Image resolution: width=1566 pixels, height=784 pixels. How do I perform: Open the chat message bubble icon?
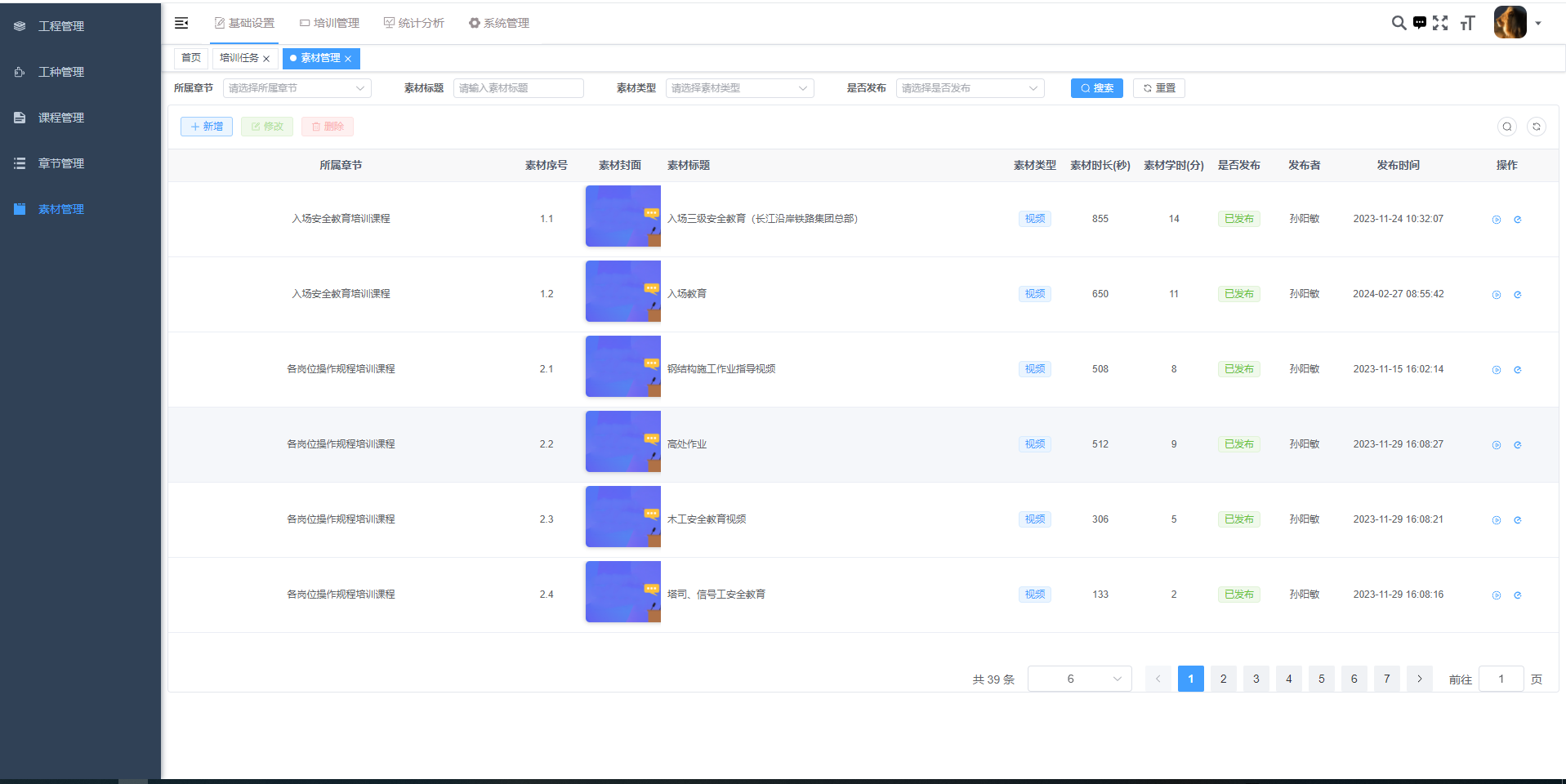click(x=1420, y=23)
